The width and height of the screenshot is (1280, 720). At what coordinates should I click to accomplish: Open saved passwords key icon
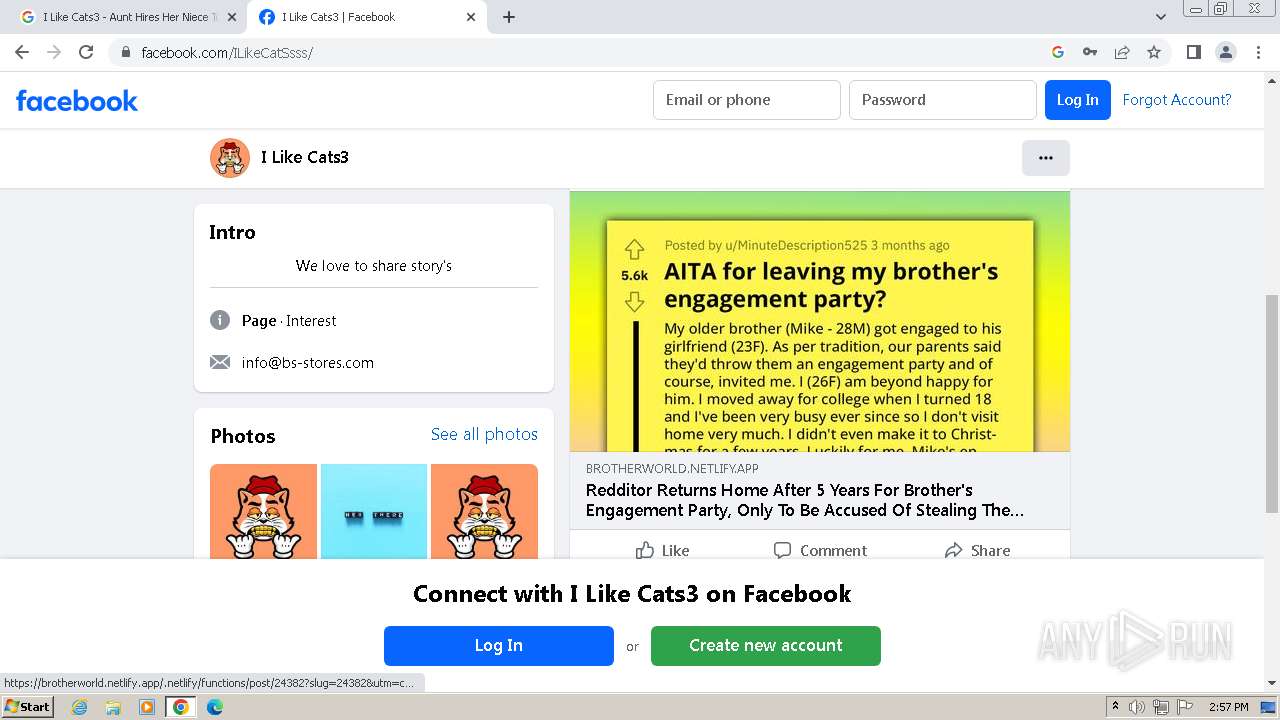(1090, 52)
